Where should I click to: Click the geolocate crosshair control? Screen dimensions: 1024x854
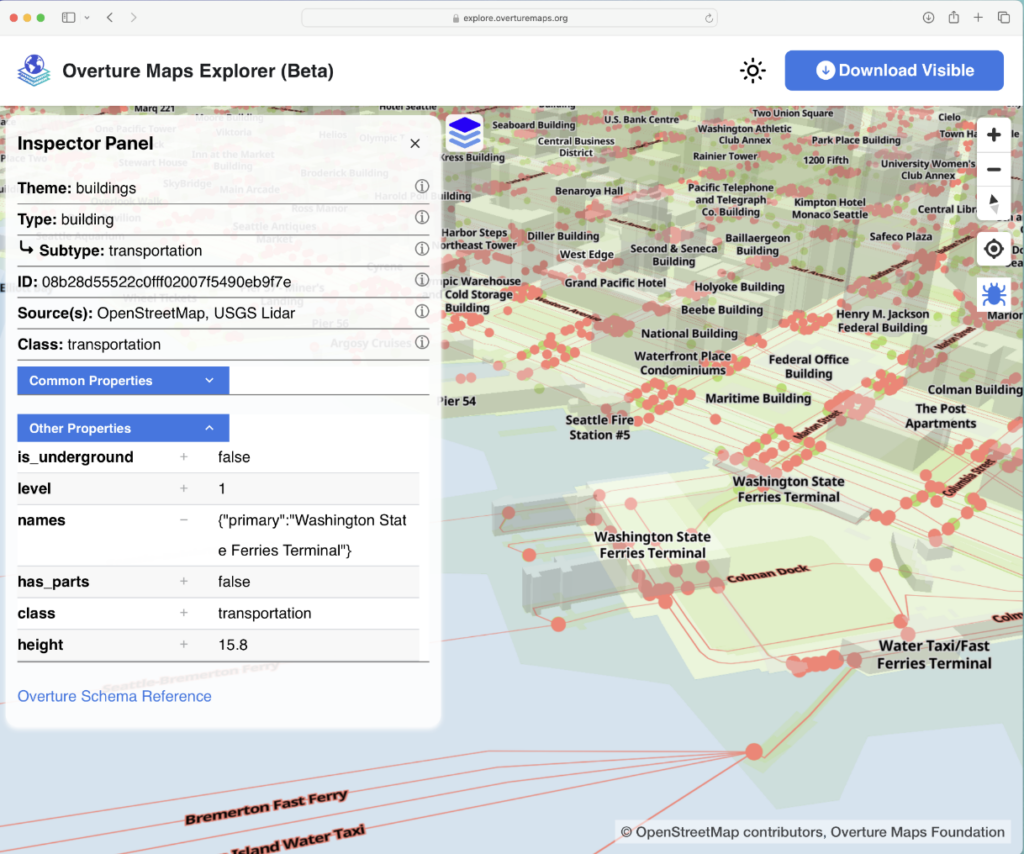tap(994, 248)
